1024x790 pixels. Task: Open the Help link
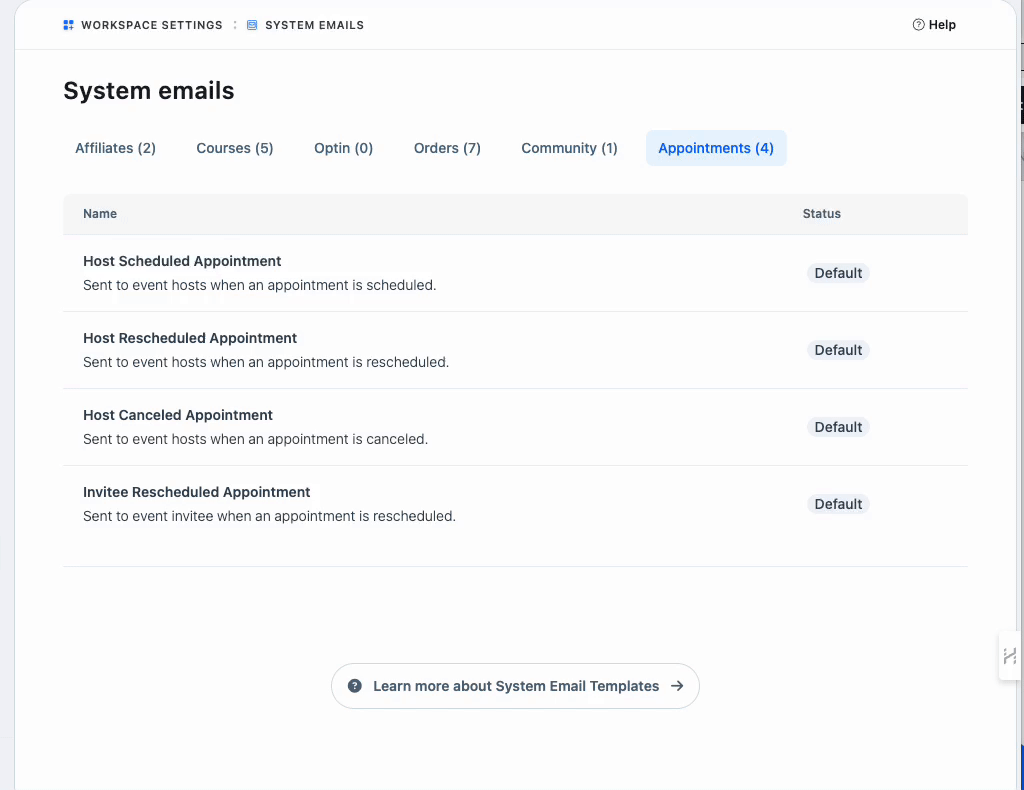pos(941,25)
